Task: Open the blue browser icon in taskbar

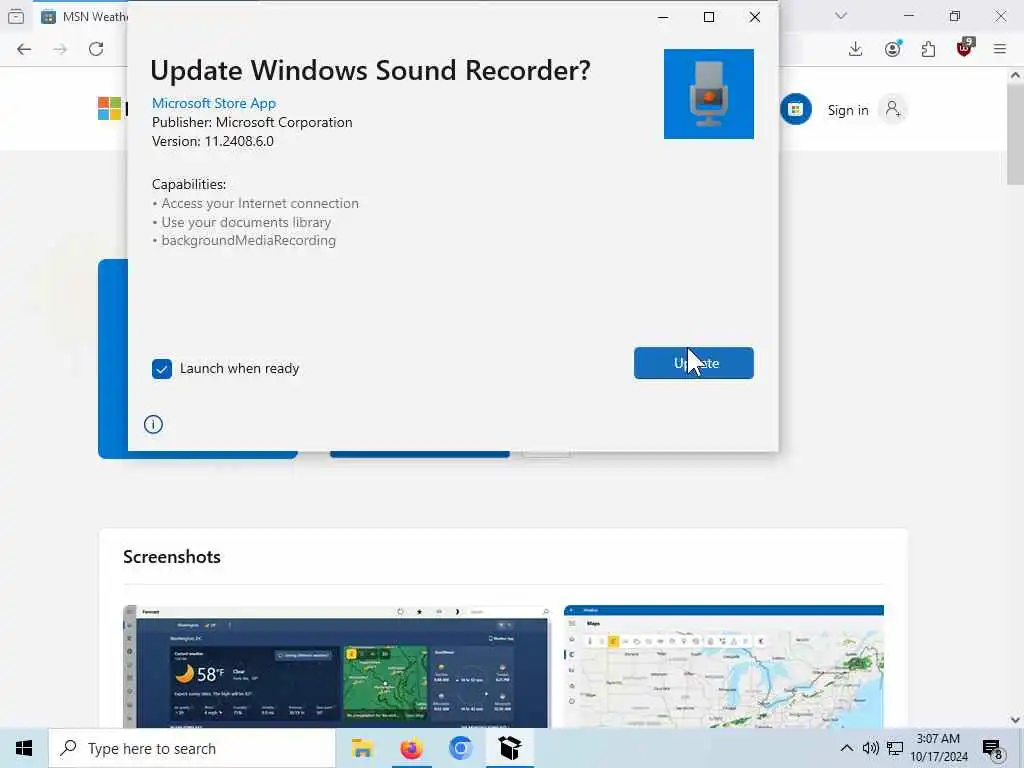Action: [x=460, y=748]
